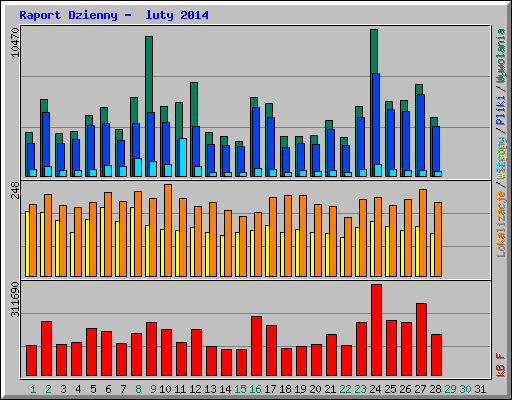Image resolution: width=512 pixels, height=400 pixels.
Task: Click the 10470 scale value
Action: tap(15, 42)
